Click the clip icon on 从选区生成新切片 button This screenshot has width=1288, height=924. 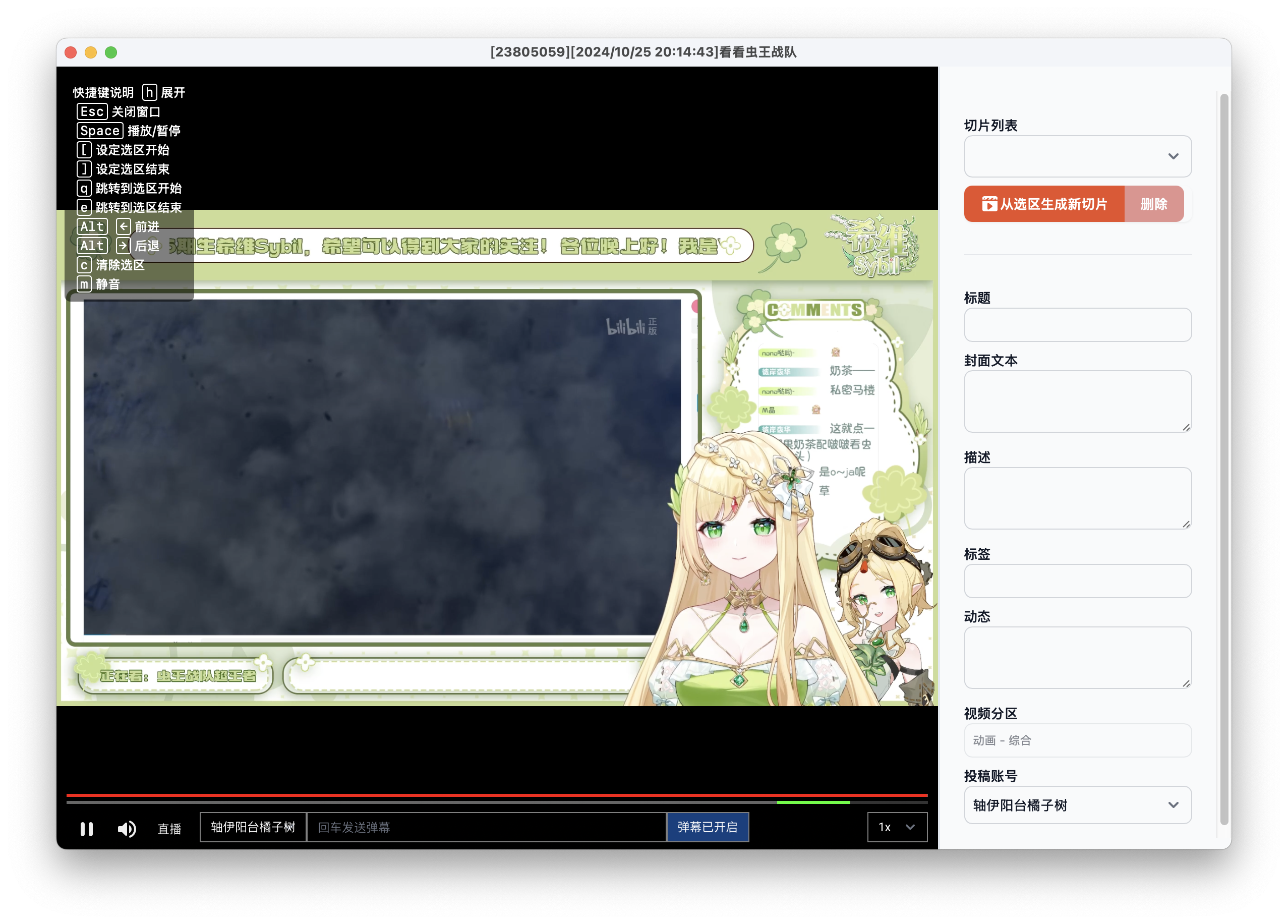tap(989, 203)
